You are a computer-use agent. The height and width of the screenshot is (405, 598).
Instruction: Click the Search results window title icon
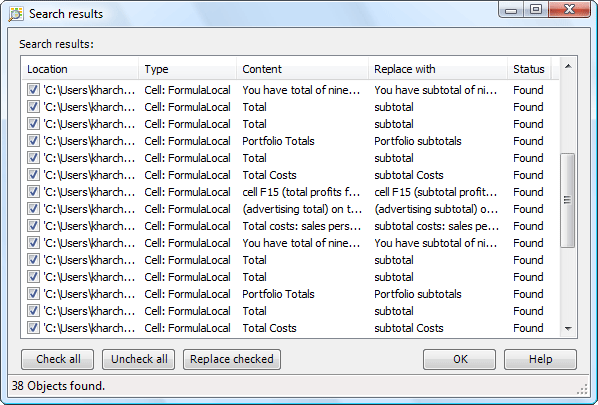pos(16,14)
